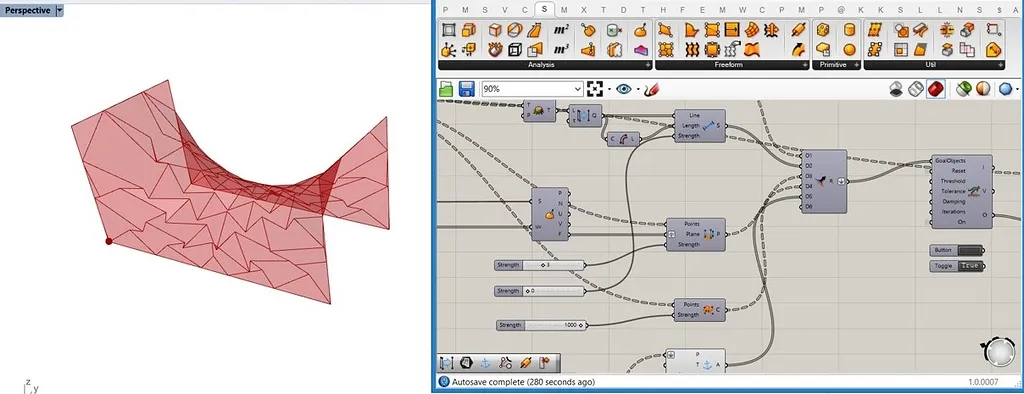Click the Strength slider showing 1000

click(x=542, y=325)
